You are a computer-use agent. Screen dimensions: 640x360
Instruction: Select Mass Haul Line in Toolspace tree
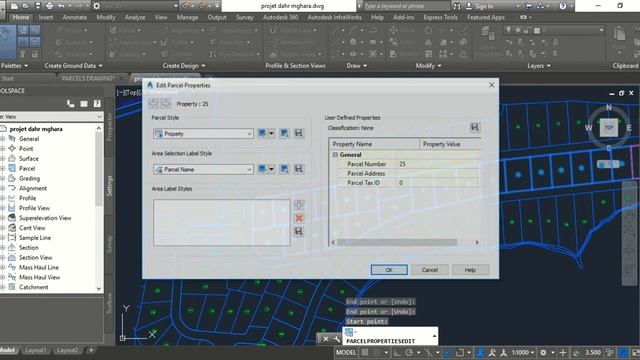click(39, 267)
